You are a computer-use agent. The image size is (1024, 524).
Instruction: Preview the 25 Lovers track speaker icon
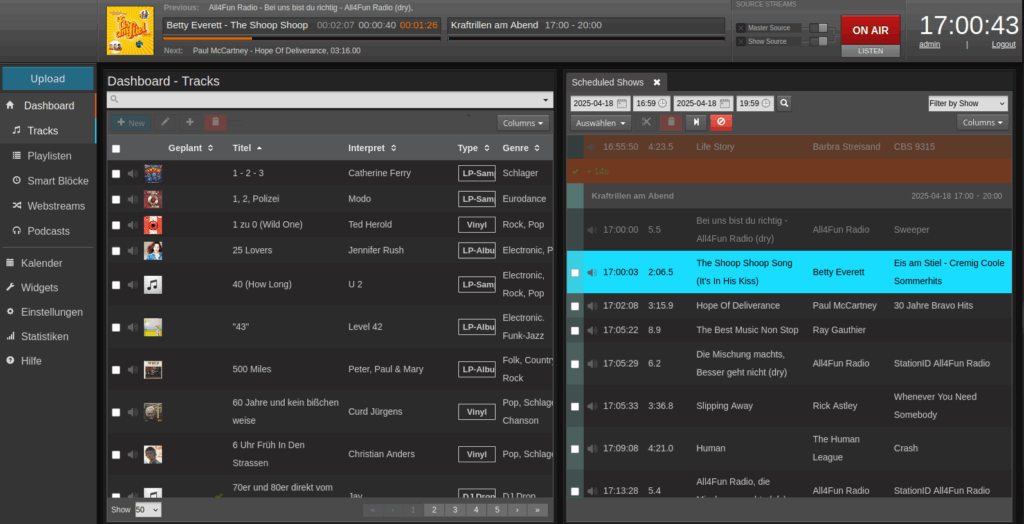click(133, 250)
